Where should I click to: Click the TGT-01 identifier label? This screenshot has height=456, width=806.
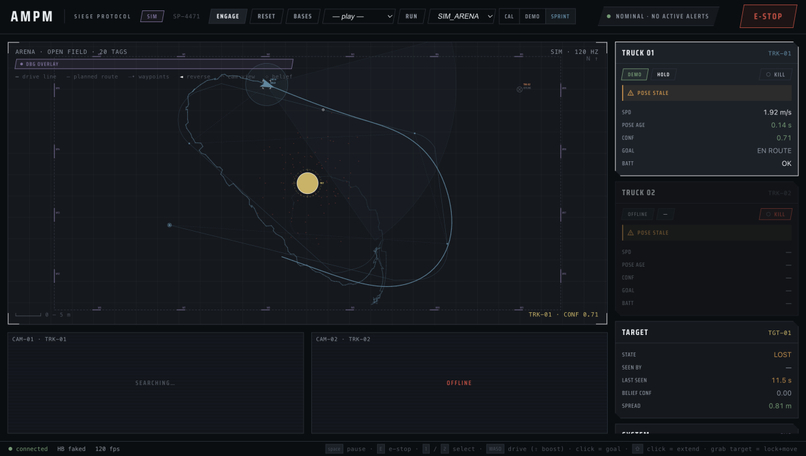tap(779, 333)
